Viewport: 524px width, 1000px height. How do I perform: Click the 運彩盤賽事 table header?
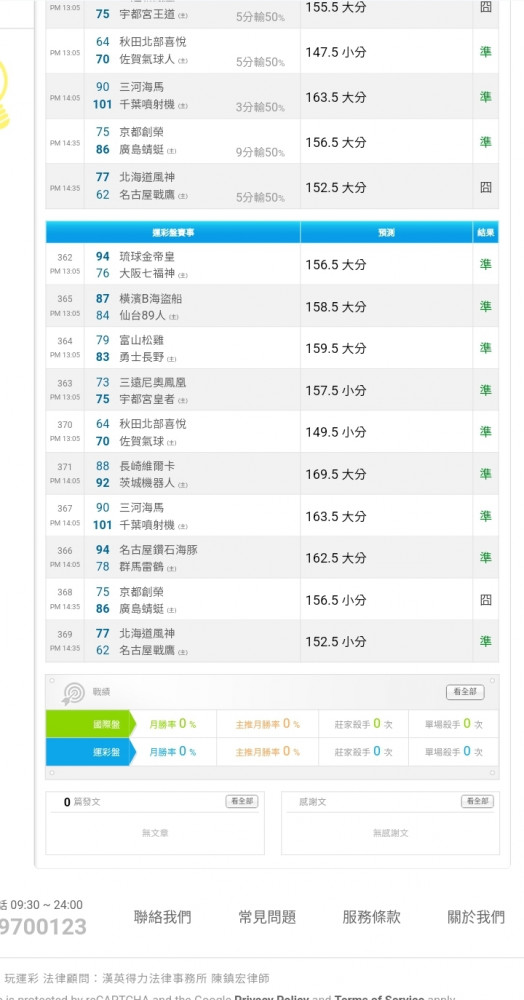(x=173, y=233)
